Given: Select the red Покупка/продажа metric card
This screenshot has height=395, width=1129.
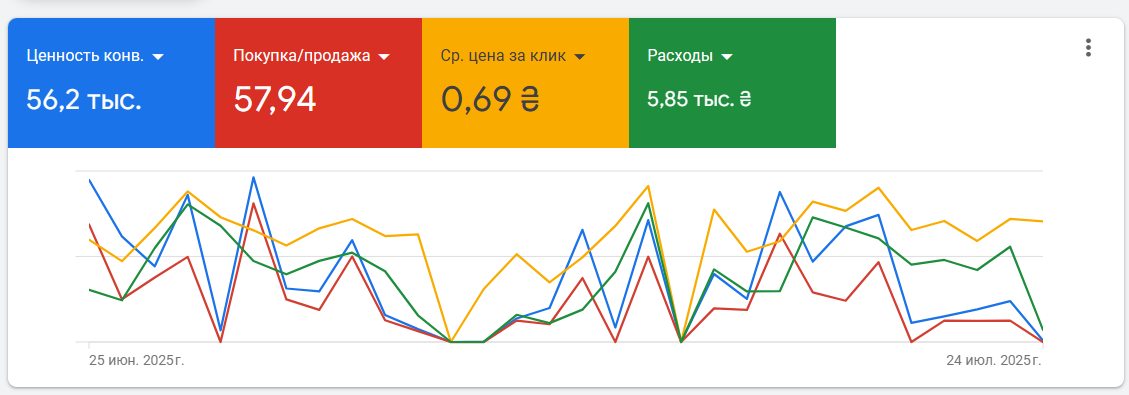Looking at the screenshot, I should pos(318,83).
